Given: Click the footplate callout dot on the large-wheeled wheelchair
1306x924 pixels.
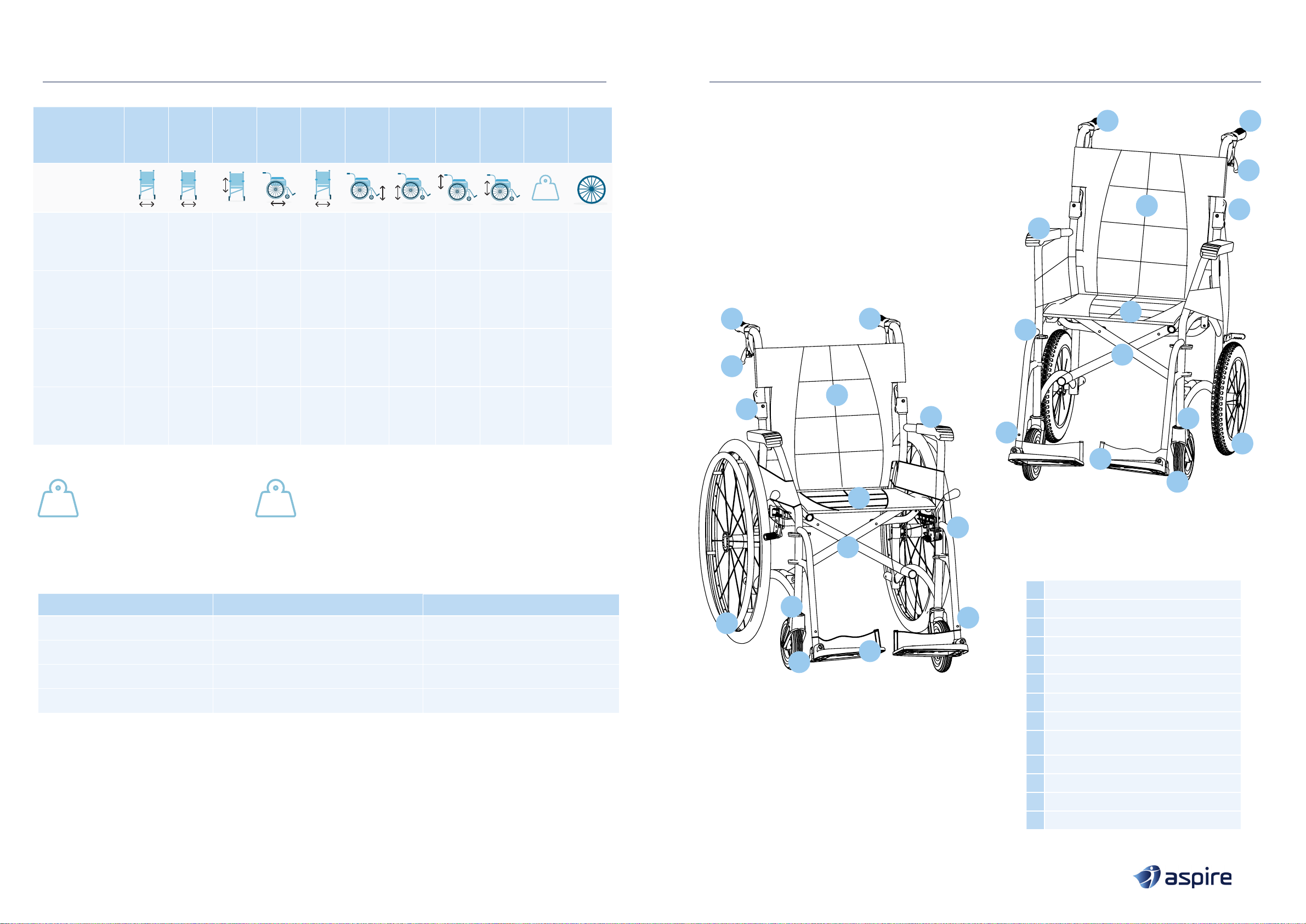Looking at the screenshot, I should 870,651.
